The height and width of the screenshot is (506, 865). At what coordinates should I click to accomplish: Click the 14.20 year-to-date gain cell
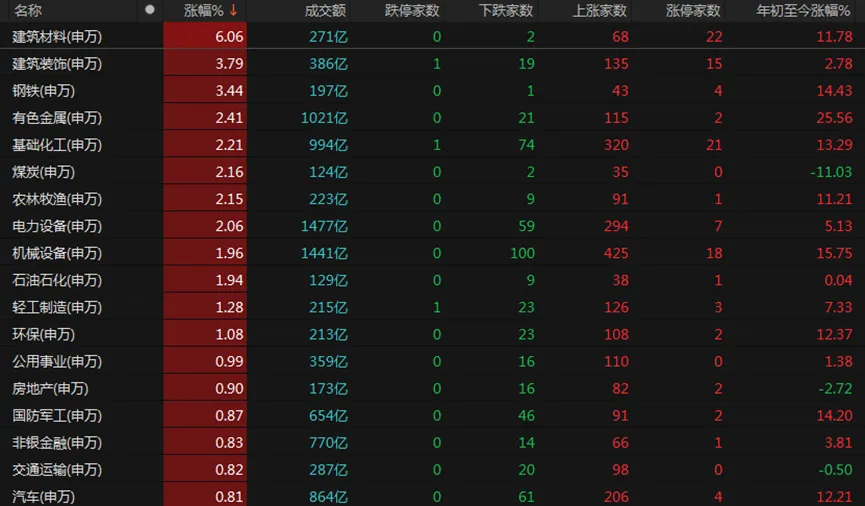[834, 415]
